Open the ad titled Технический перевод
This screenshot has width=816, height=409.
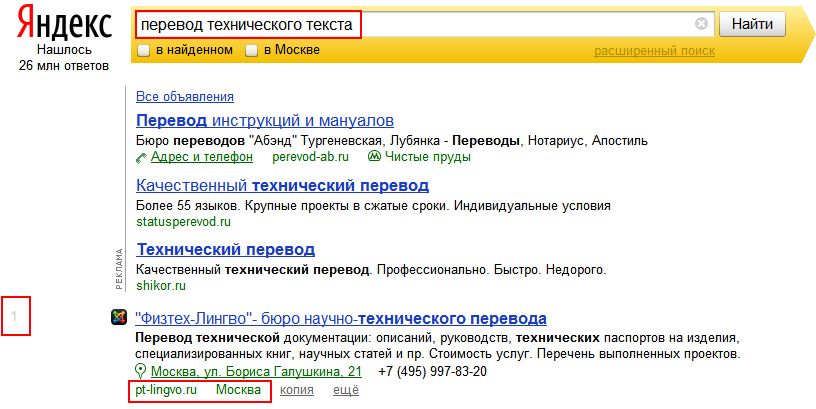point(226,250)
